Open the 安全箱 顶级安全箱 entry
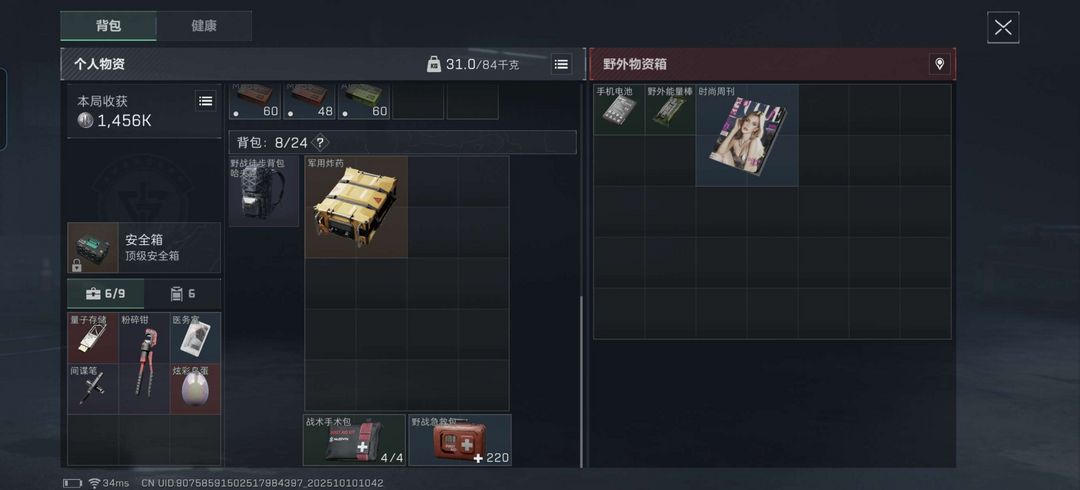This screenshot has height=490, width=1080. pyautogui.click(x=144, y=247)
